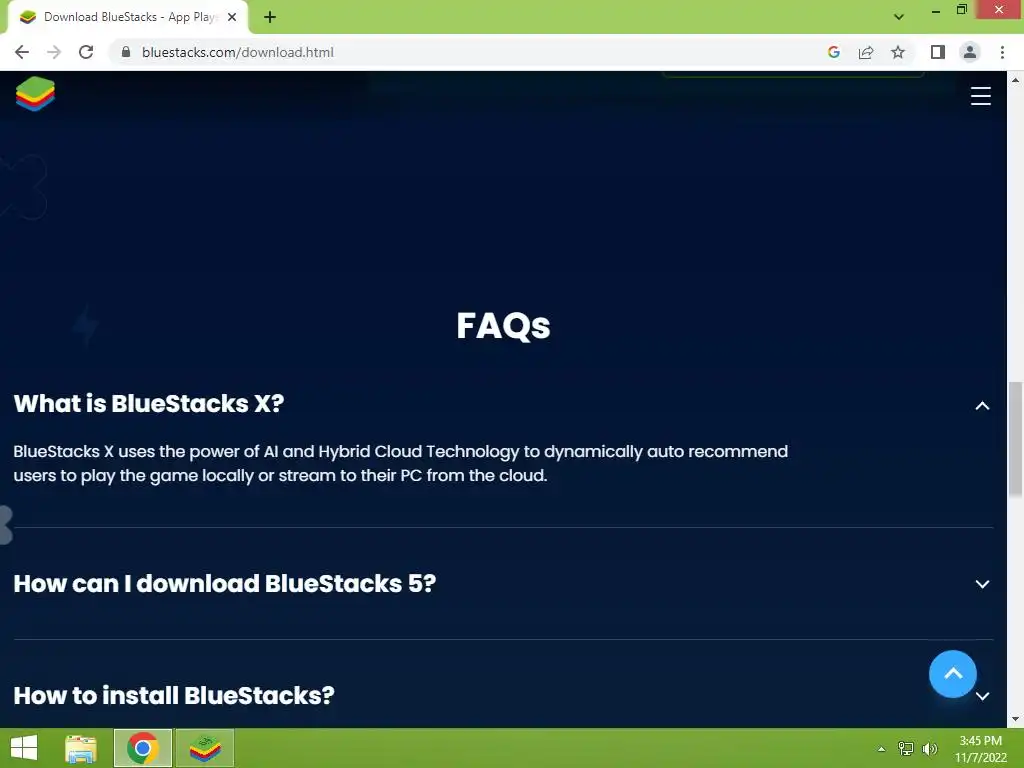Open a new browser tab
The image size is (1024, 768).
coord(270,17)
